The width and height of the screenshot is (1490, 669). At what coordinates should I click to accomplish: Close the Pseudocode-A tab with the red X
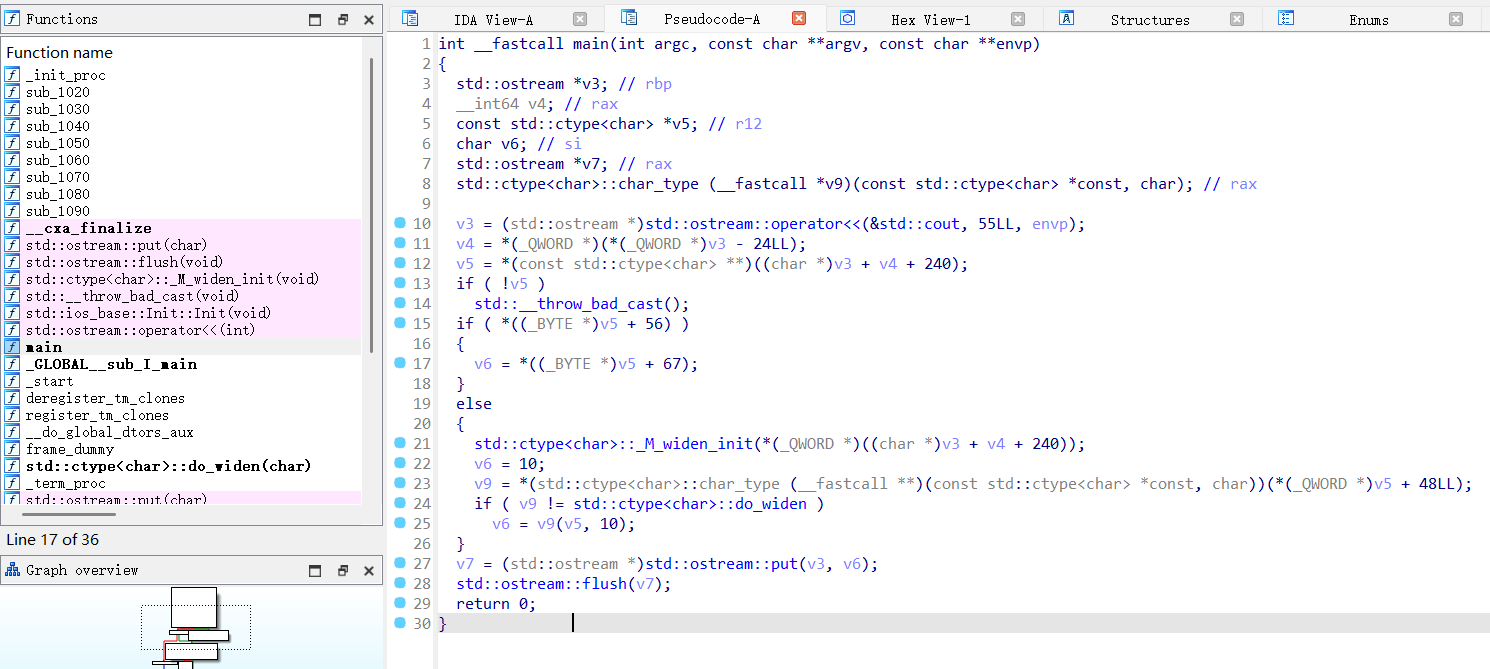[x=798, y=19]
